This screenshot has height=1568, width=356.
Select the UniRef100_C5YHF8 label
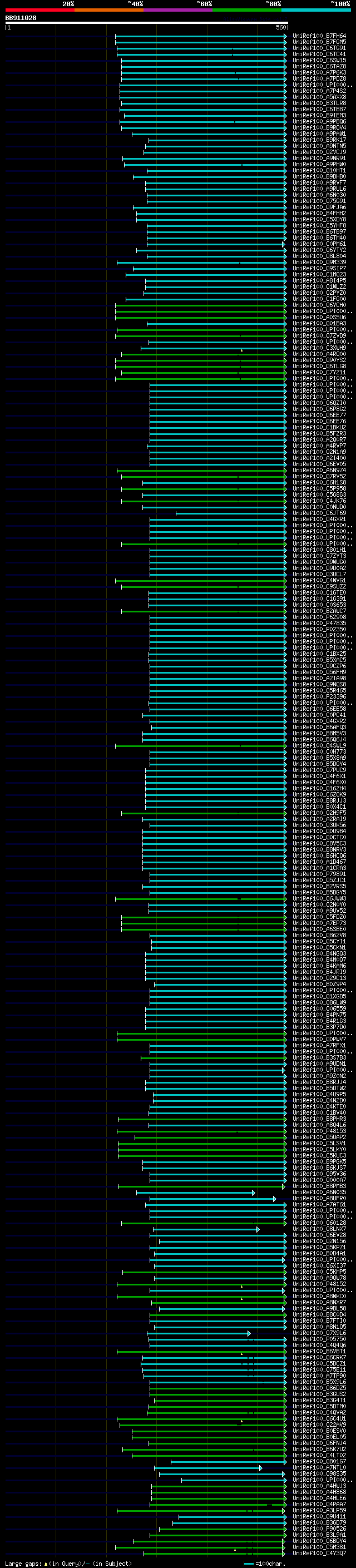coord(319,225)
